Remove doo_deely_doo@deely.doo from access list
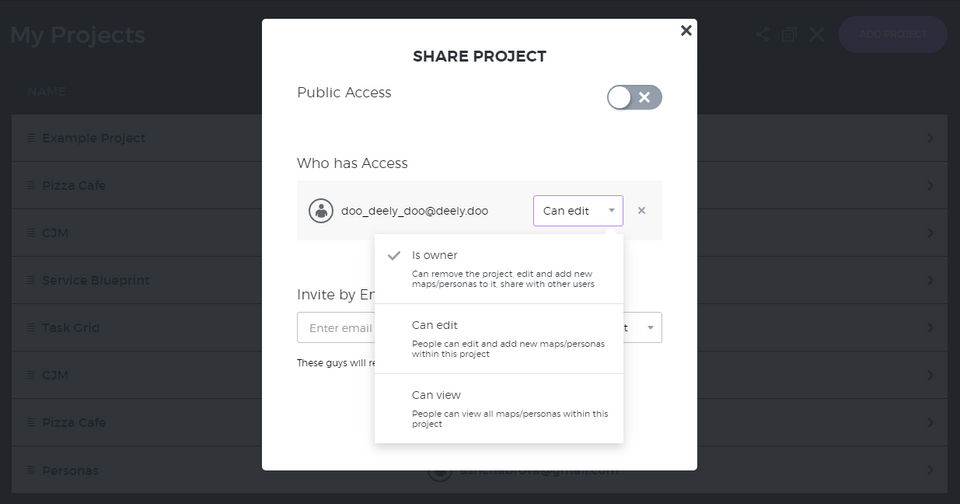Image resolution: width=960 pixels, height=504 pixels. pyautogui.click(x=642, y=211)
